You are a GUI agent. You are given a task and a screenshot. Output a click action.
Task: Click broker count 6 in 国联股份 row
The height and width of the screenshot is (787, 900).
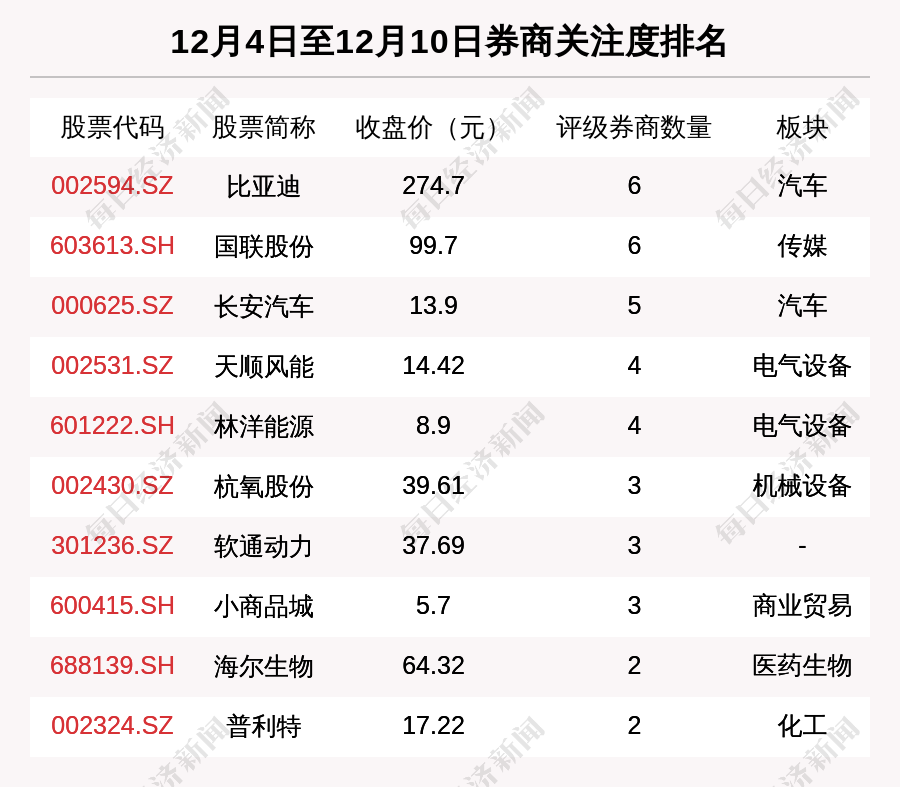click(634, 246)
